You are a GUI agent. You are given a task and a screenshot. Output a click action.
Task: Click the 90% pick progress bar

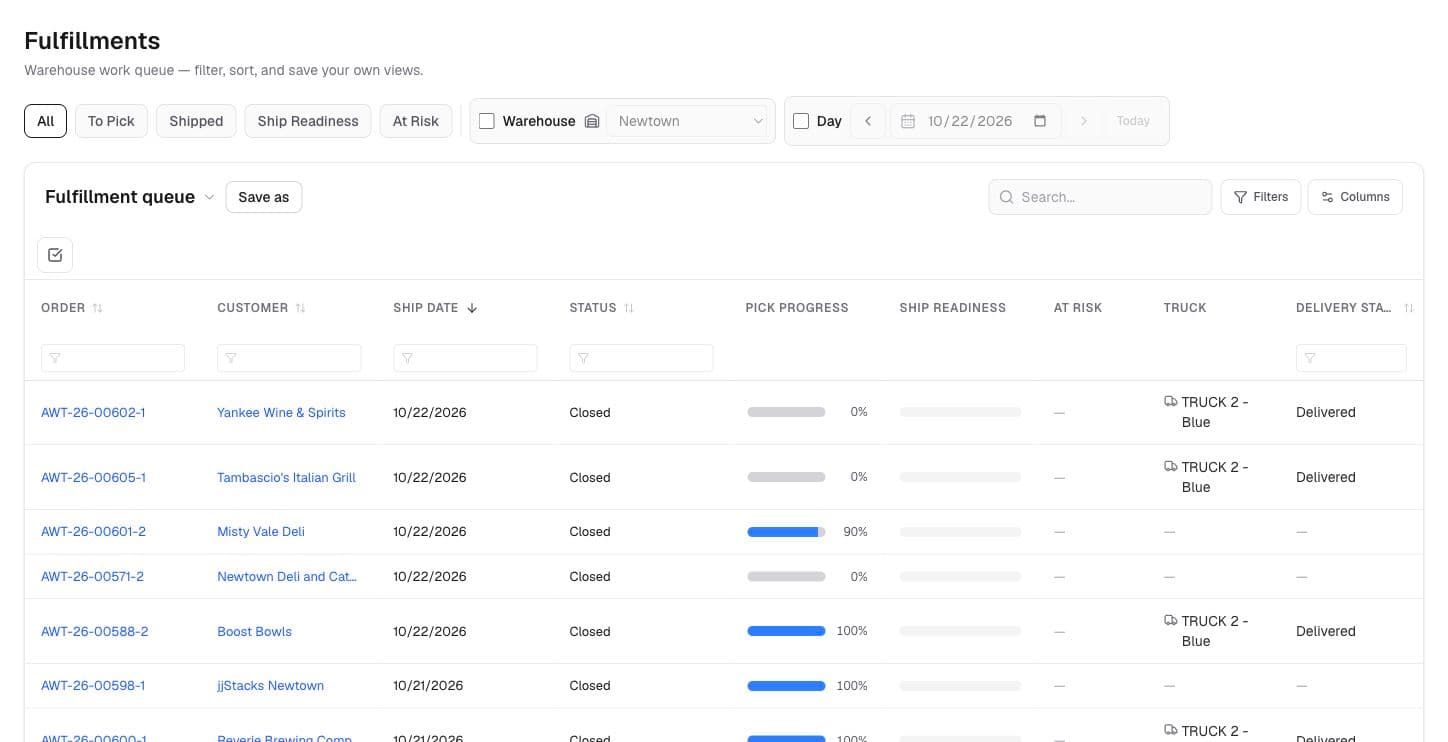point(786,532)
